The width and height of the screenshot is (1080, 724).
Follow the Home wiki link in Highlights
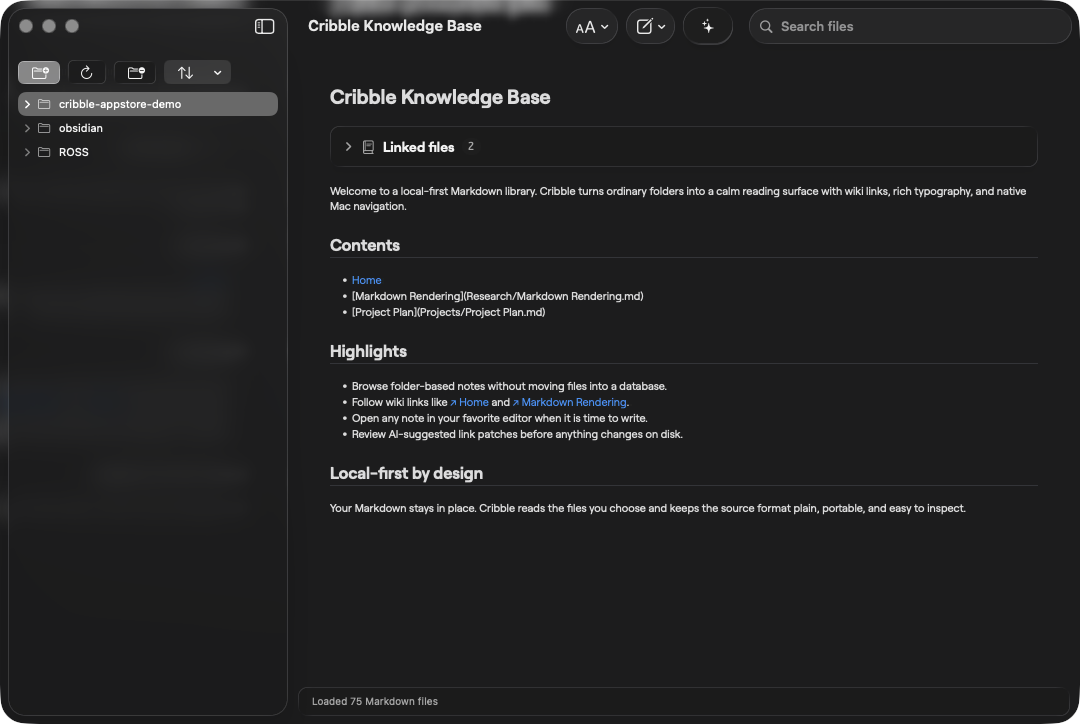point(469,402)
